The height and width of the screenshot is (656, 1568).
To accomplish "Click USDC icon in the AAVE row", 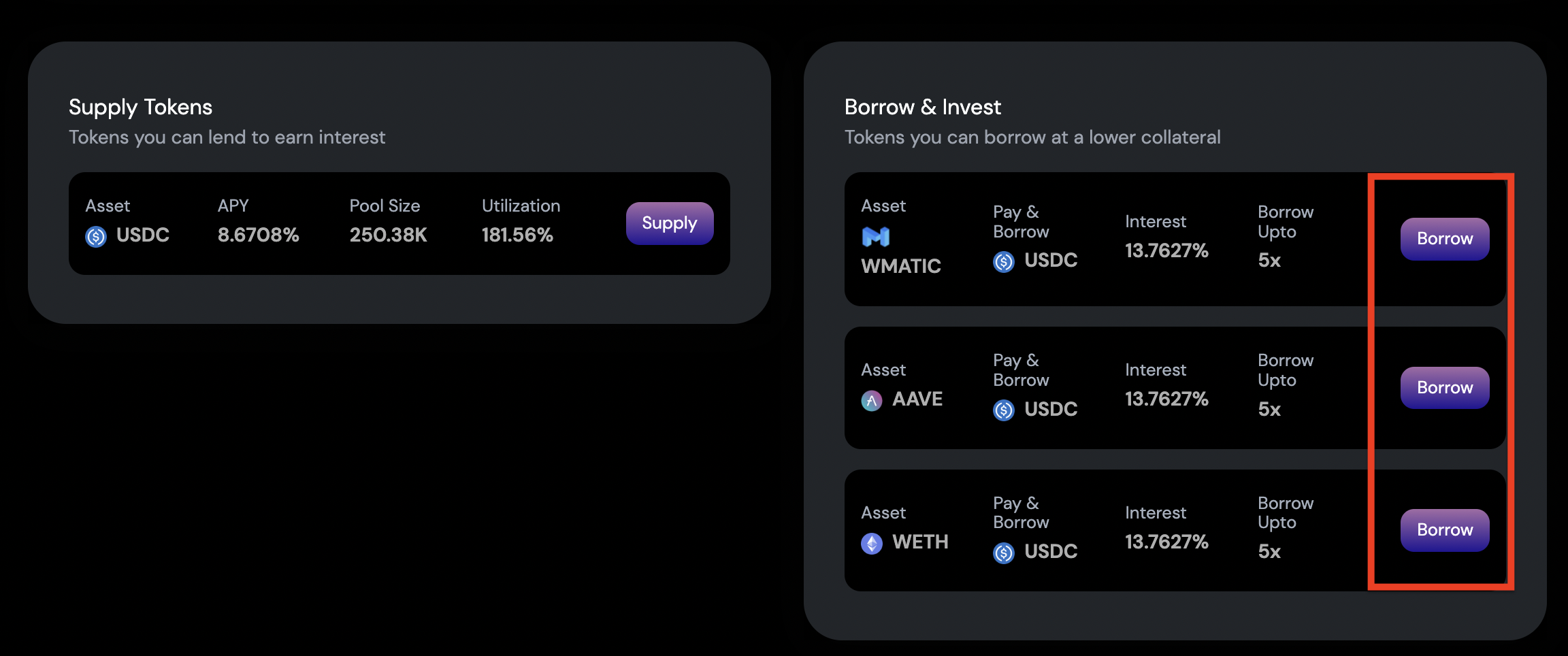I will pos(1004,410).
